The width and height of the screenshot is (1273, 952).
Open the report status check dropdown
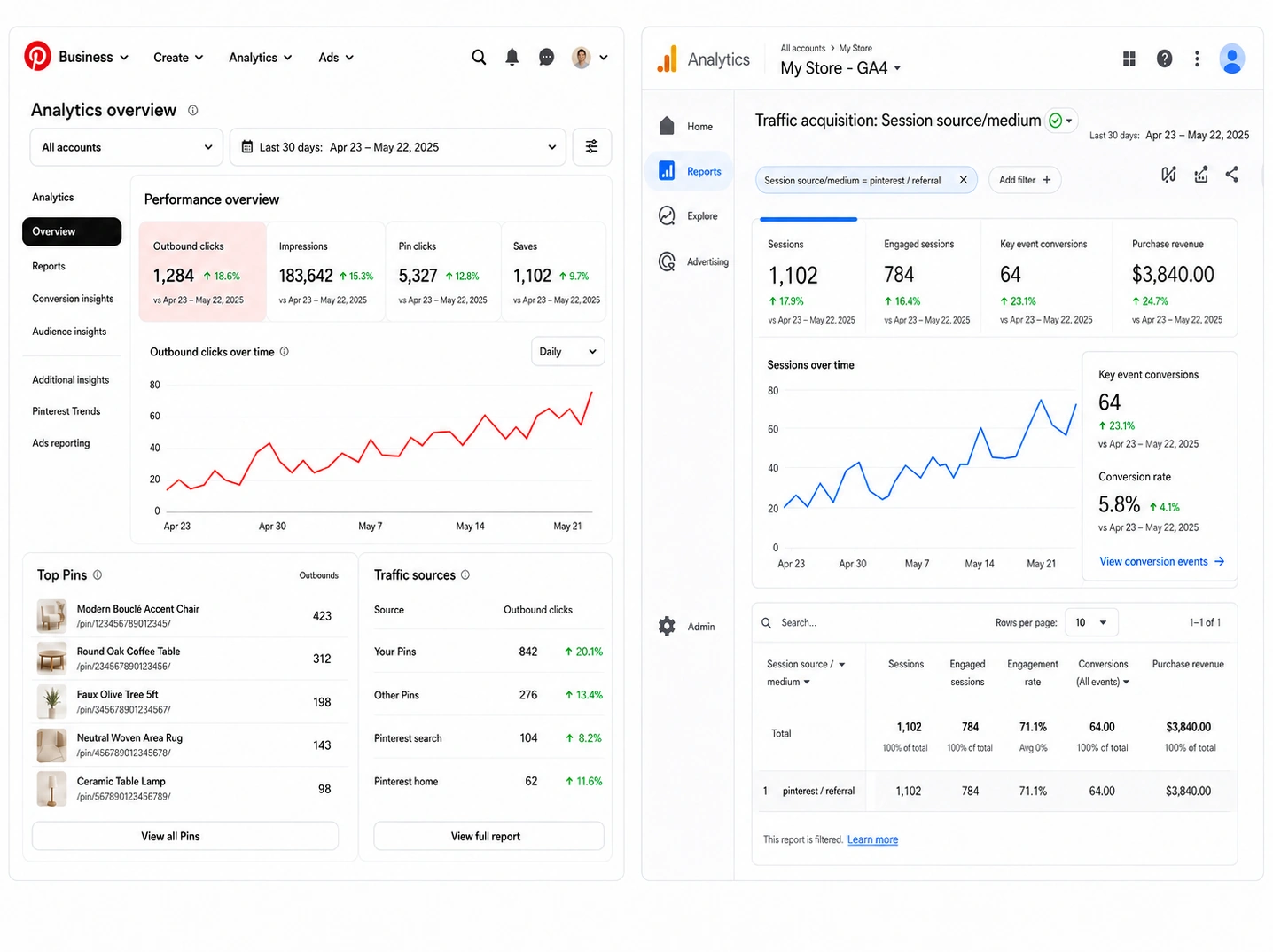[x=1060, y=121]
